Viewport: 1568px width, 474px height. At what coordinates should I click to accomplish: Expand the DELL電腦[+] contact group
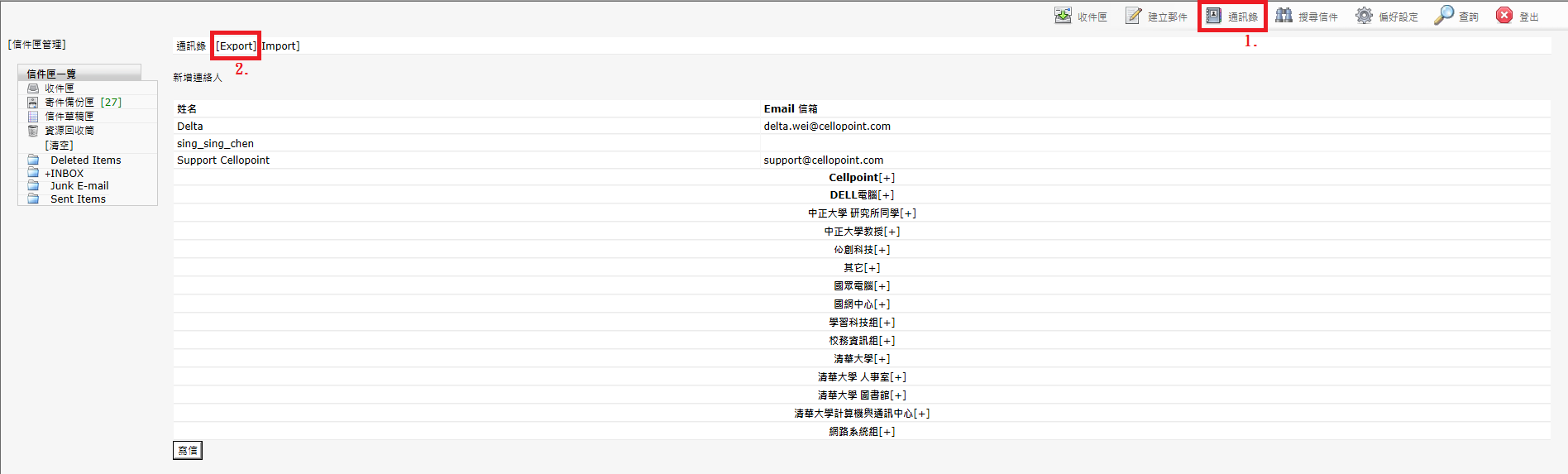tap(861, 195)
